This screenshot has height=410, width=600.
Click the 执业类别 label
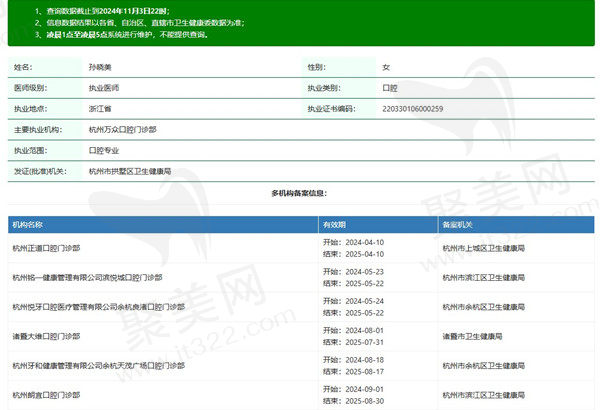click(x=324, y=88)
